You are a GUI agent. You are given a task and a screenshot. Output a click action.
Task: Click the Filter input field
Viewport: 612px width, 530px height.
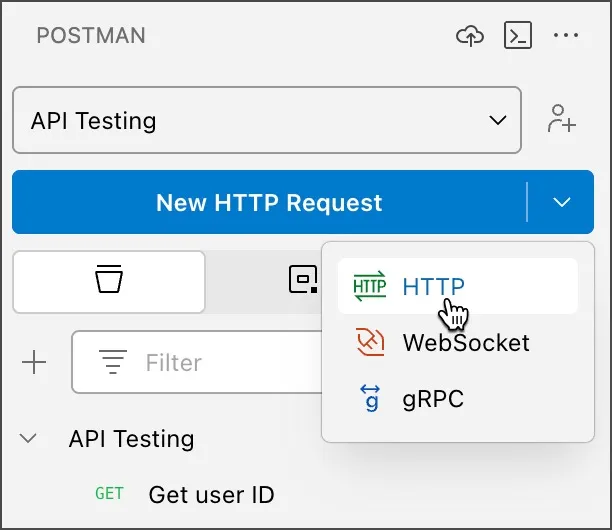[197, 362]
